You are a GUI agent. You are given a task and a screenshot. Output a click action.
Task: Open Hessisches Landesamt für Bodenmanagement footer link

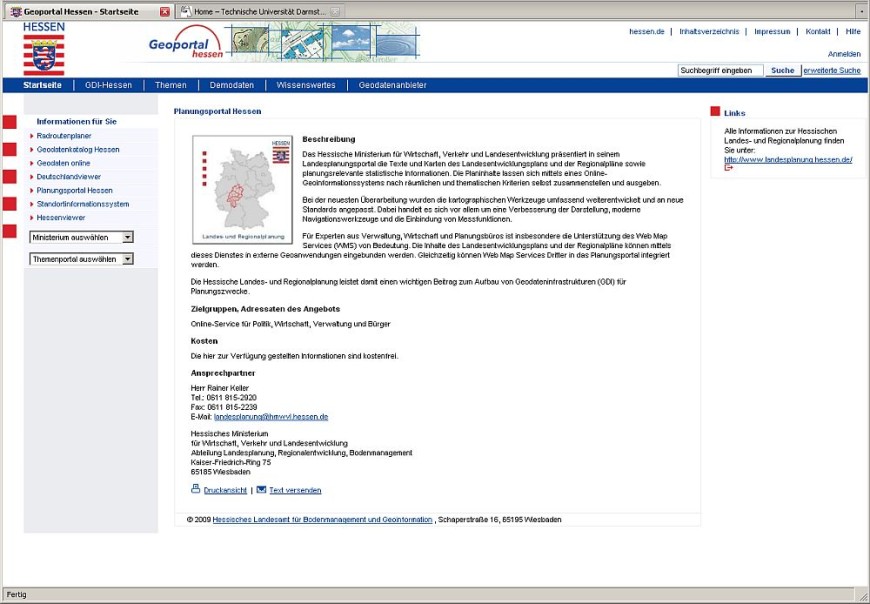click(x=322, y=520)
